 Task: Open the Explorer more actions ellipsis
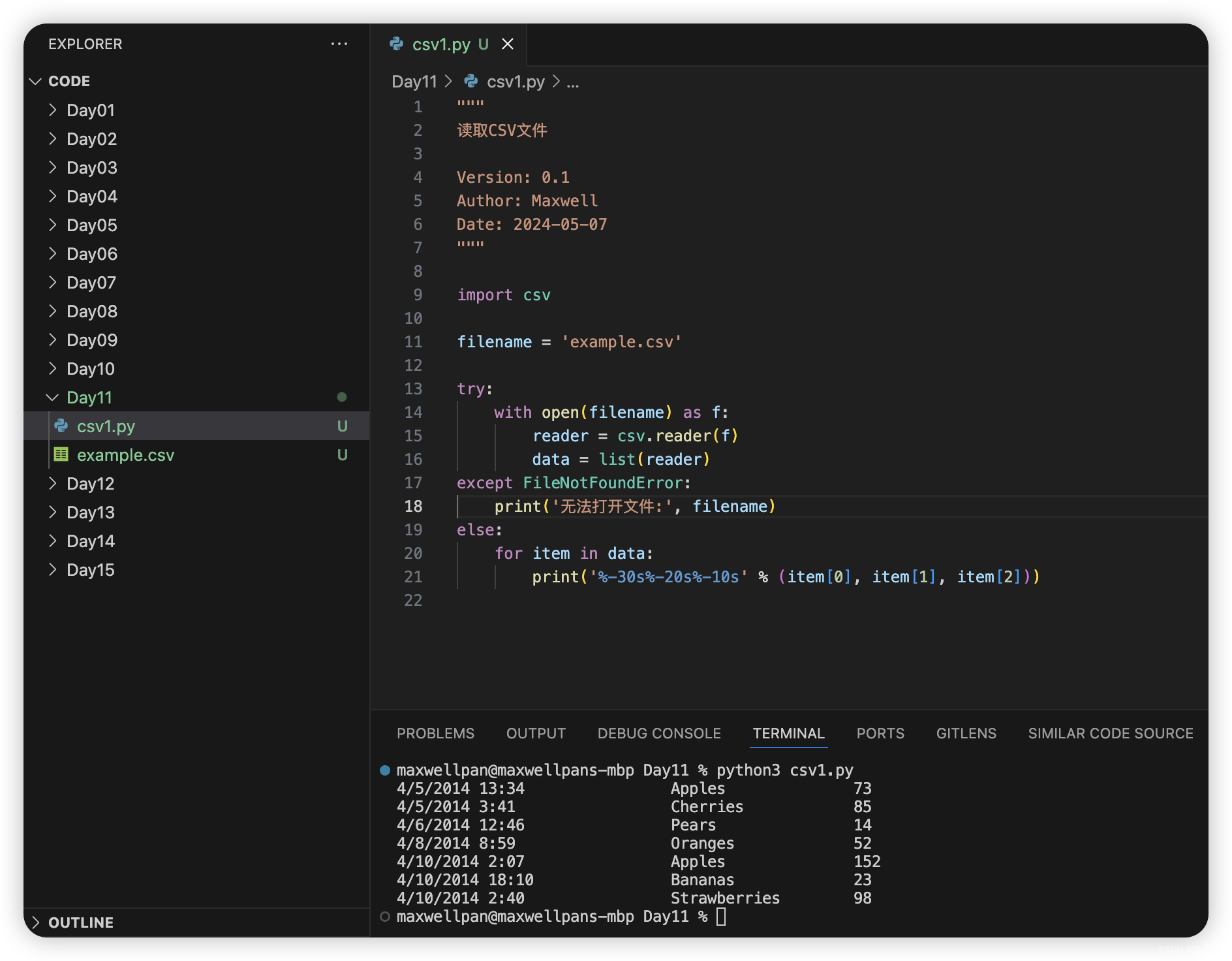[x=339, y=44]
